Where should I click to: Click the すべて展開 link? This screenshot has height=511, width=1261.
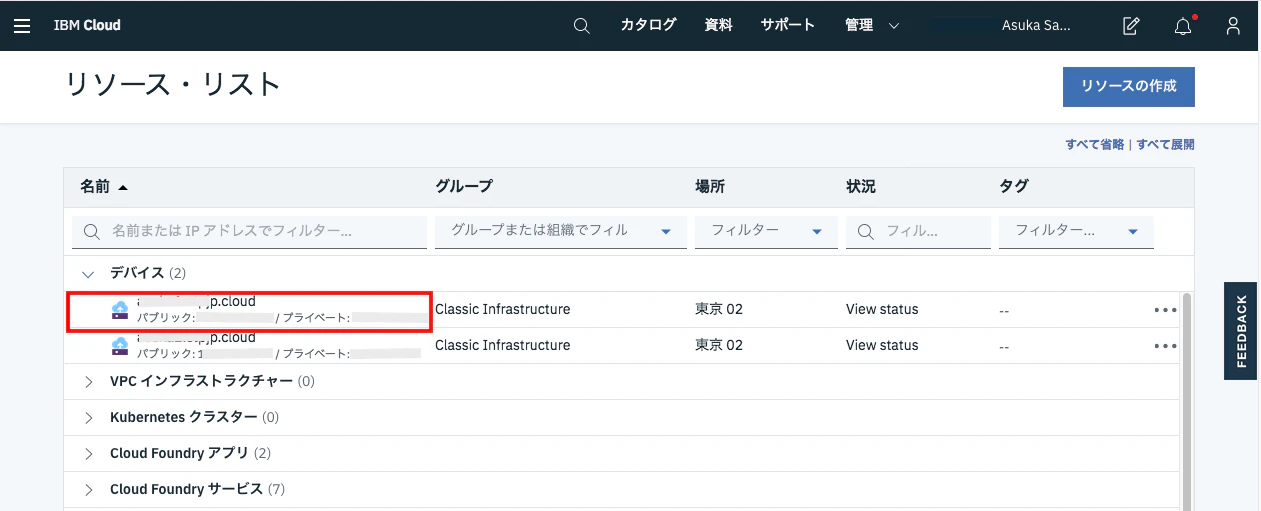click(x=1165, y=145)
